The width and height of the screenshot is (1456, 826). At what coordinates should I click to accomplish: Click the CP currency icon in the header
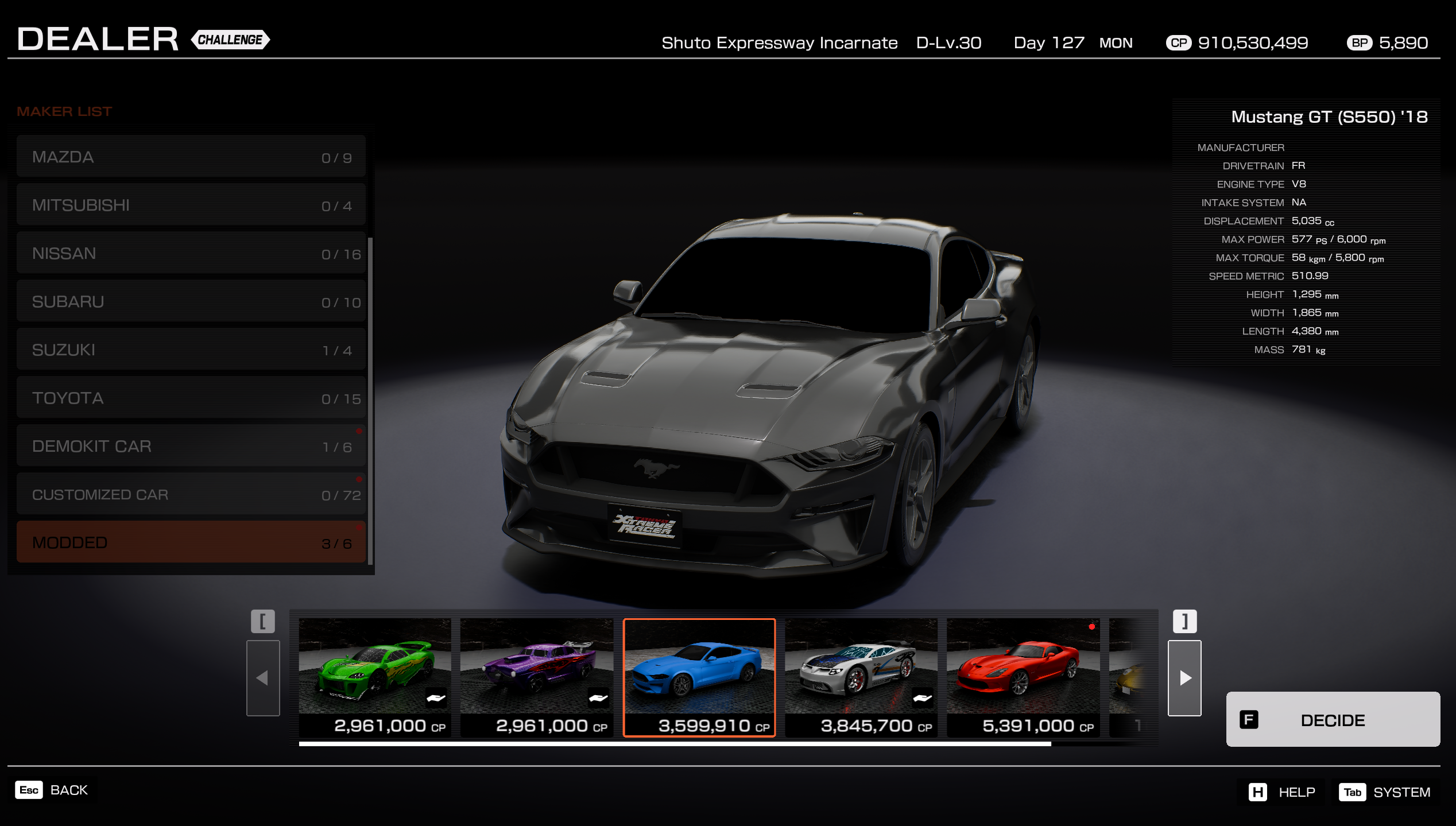click(1180, 42)
